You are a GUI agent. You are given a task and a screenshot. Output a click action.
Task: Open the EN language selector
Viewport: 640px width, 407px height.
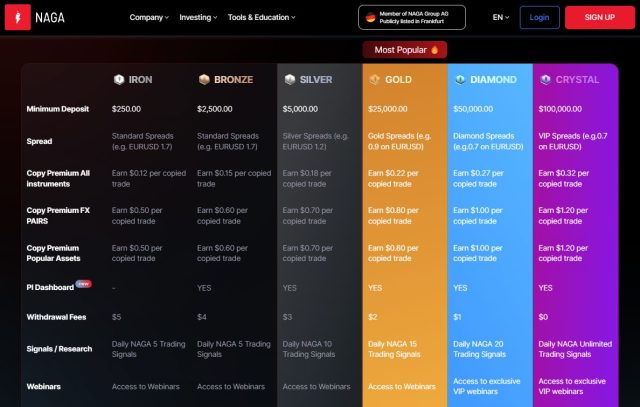point(500,17)
